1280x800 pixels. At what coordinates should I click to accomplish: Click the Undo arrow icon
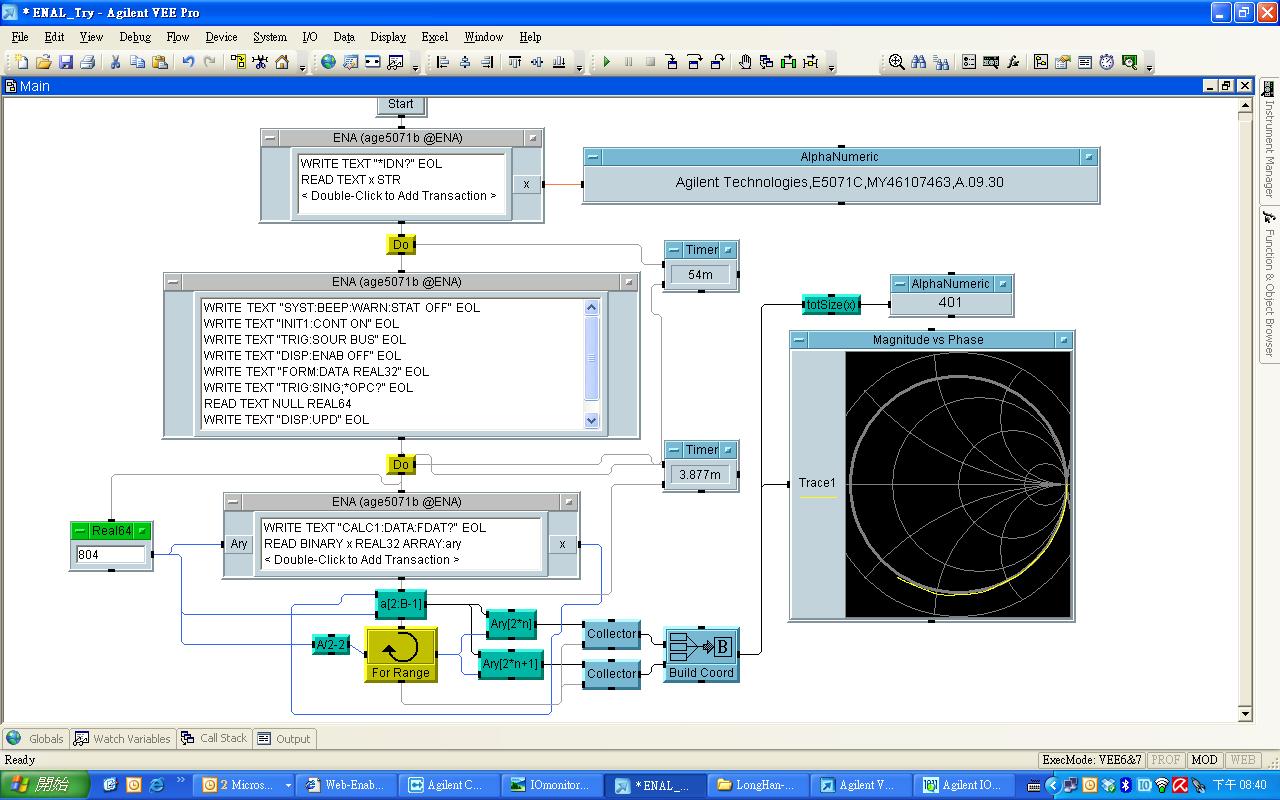tap(187, 62)
